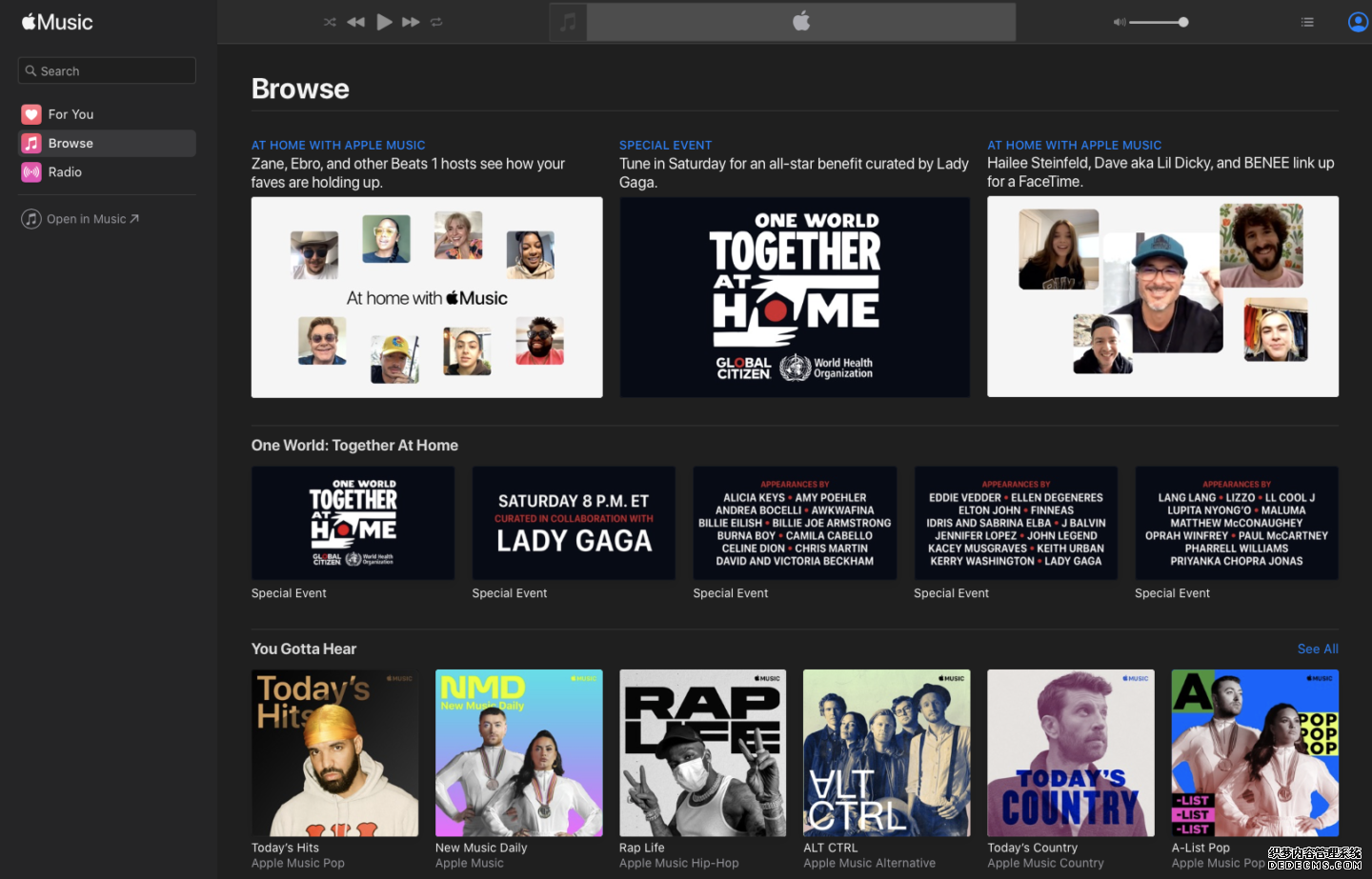
Task: Click the You Gotta Hear section title
Action: pos(304,649)
